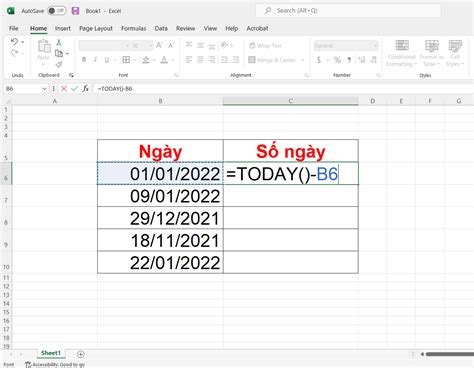Toggle the AutoSave switch

click(x=56, y=11)
